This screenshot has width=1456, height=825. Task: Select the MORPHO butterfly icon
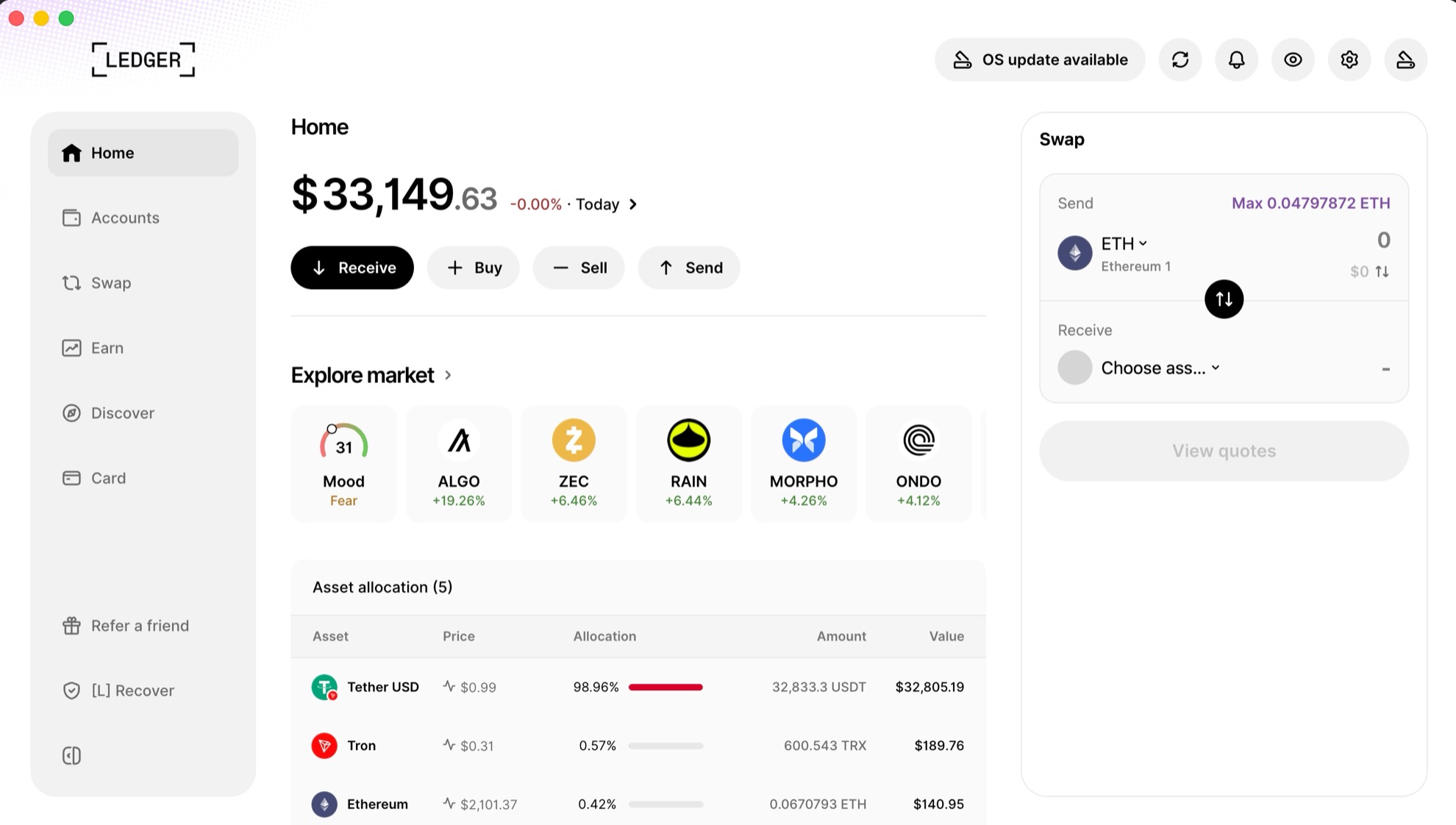pos(803,440)
